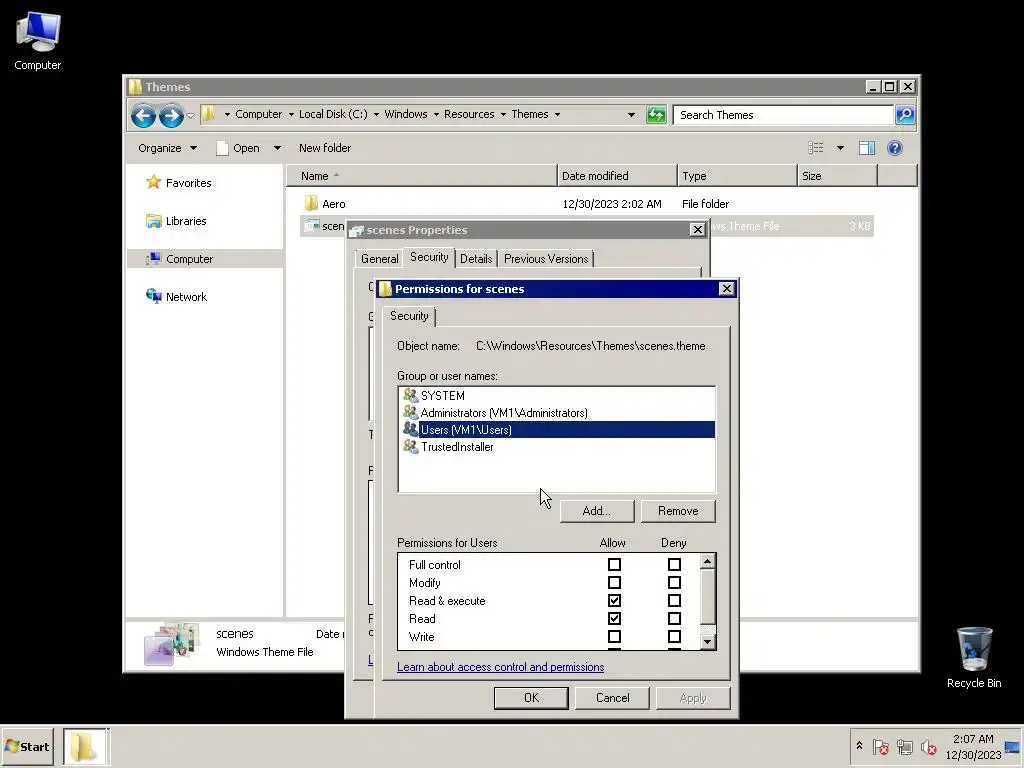Open the network tray icon

coord(904,746)
